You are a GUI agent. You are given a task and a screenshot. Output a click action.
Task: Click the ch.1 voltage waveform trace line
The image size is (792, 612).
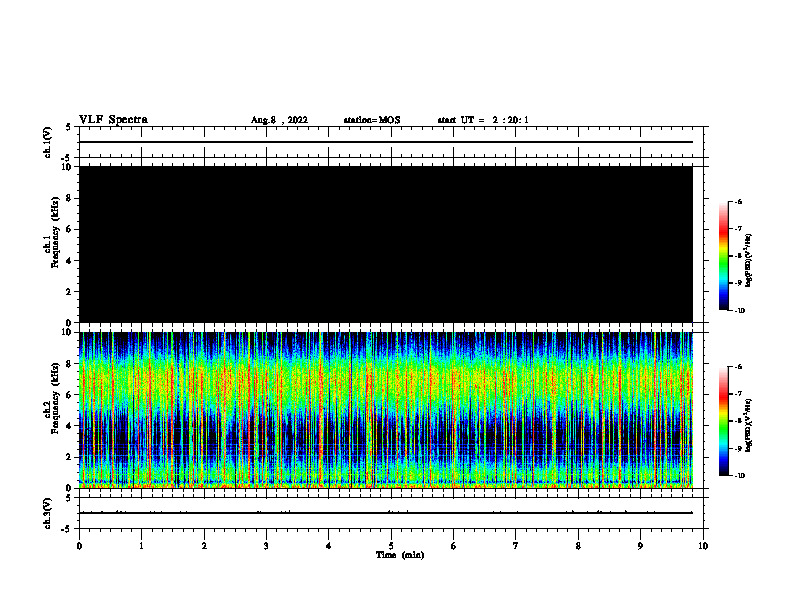pos(386,142)
